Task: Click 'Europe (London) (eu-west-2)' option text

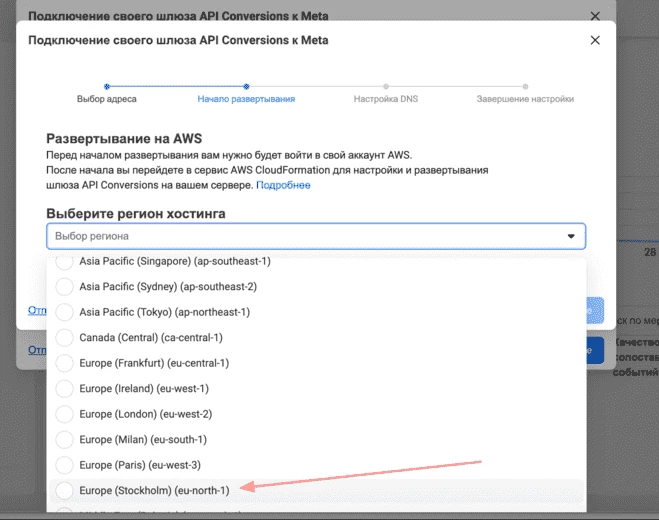Action: coord(145,414)
